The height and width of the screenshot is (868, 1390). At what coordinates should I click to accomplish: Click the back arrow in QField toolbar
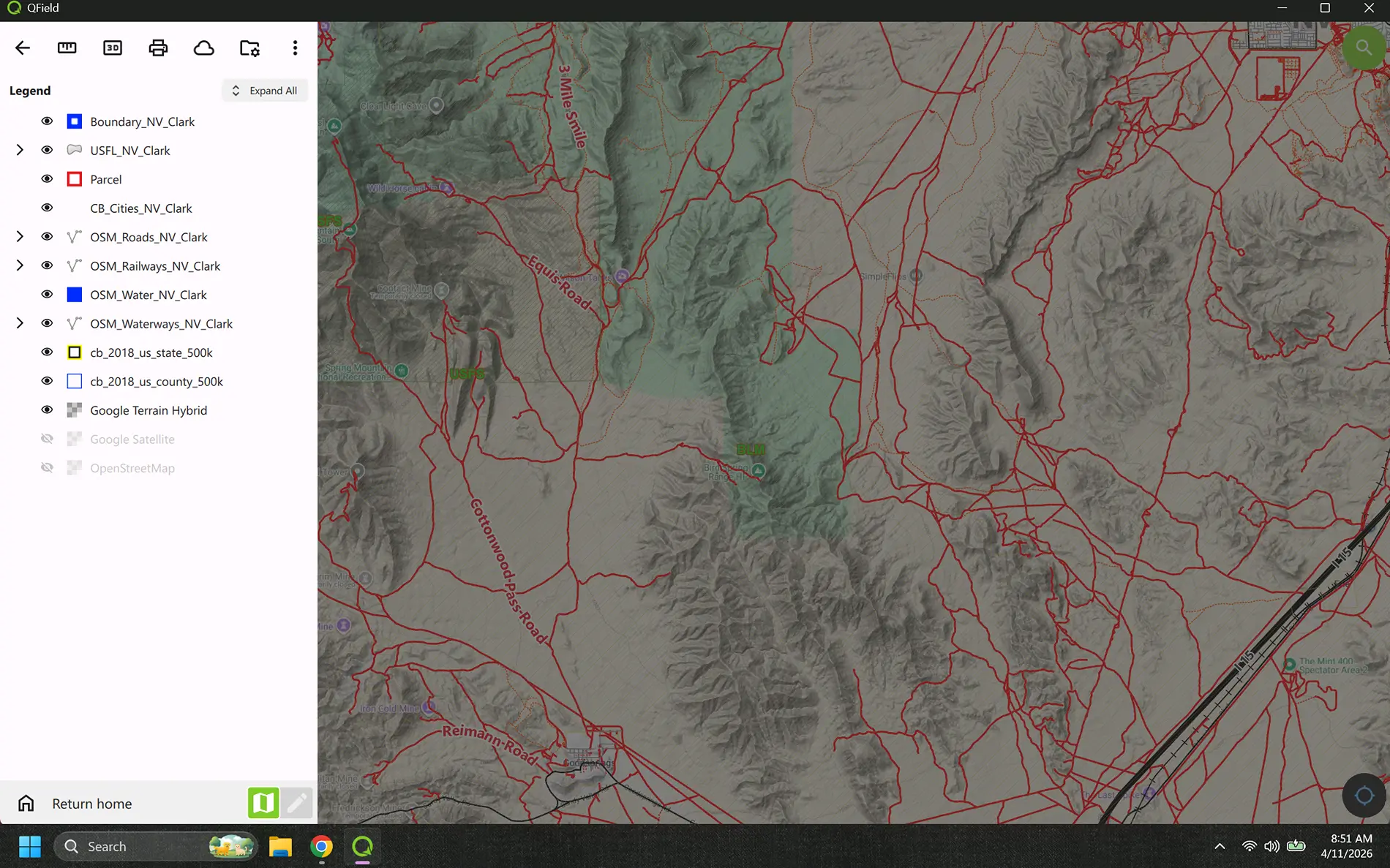tap(22, 48)
